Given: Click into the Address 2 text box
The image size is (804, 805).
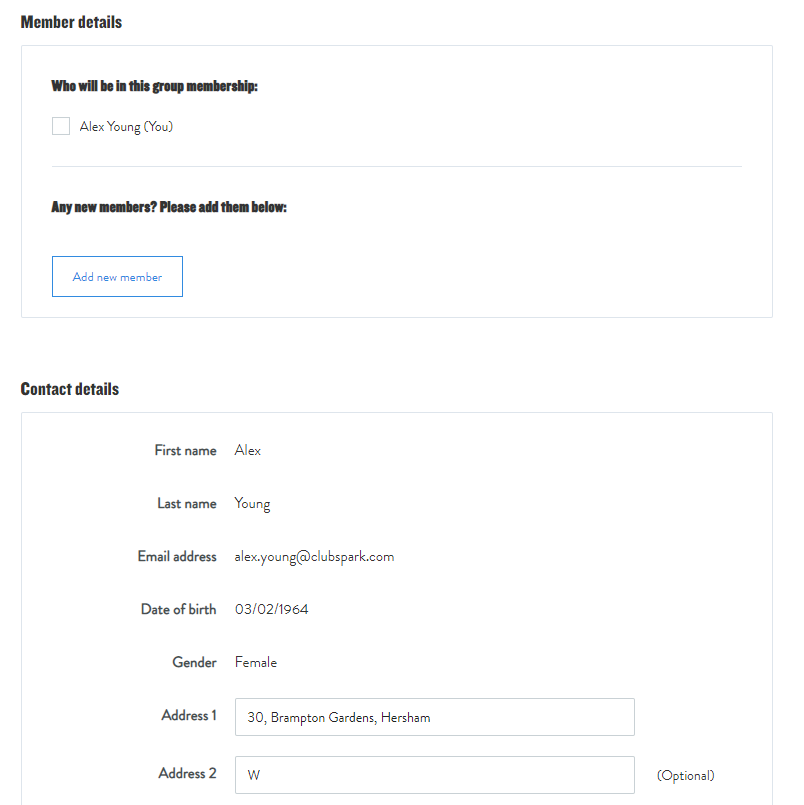Looking at the screenshot, I should [434, 775].
